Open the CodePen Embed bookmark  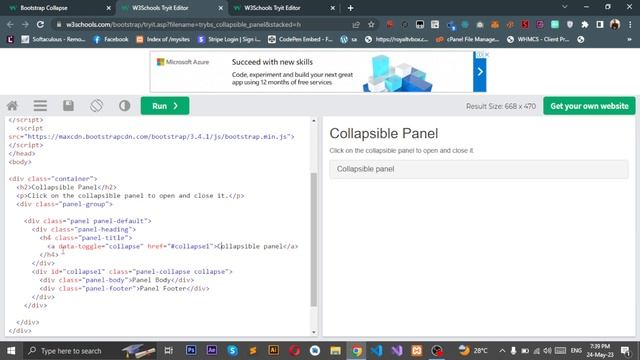[300, 40]
